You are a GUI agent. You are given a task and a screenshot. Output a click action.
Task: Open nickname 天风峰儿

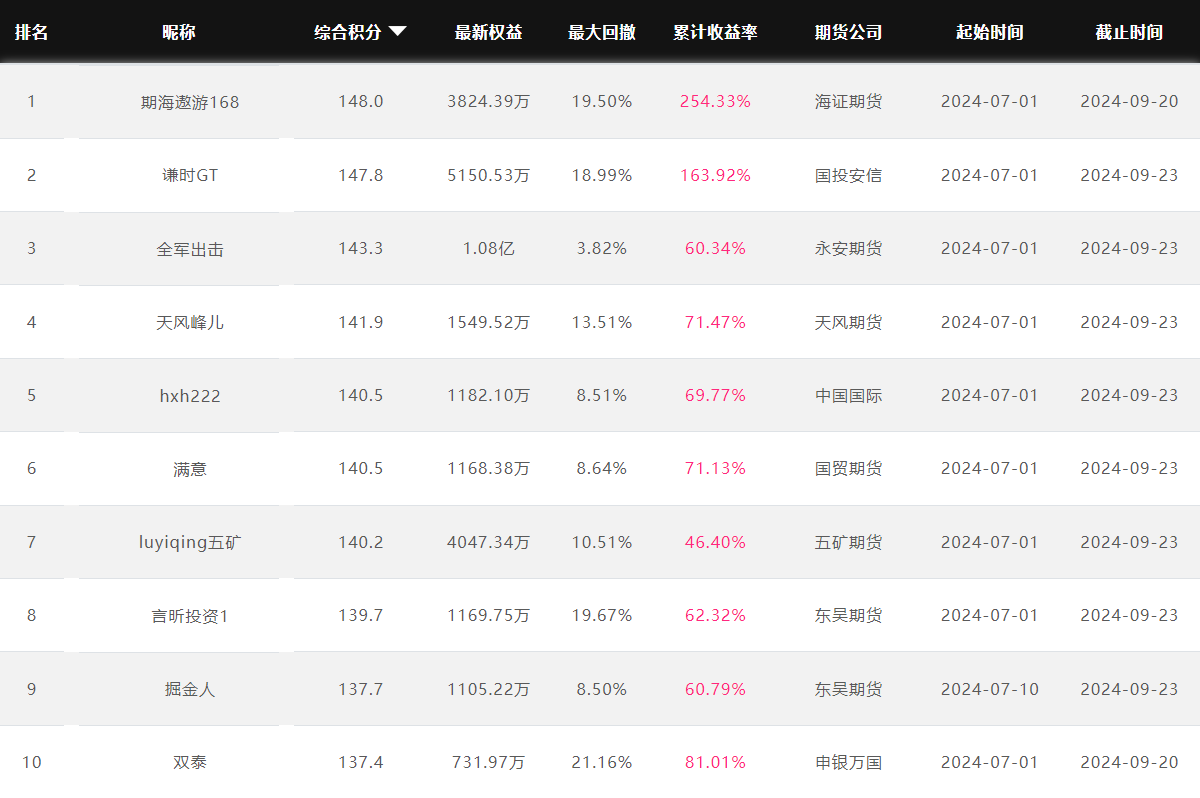click(x=190, y=322)
